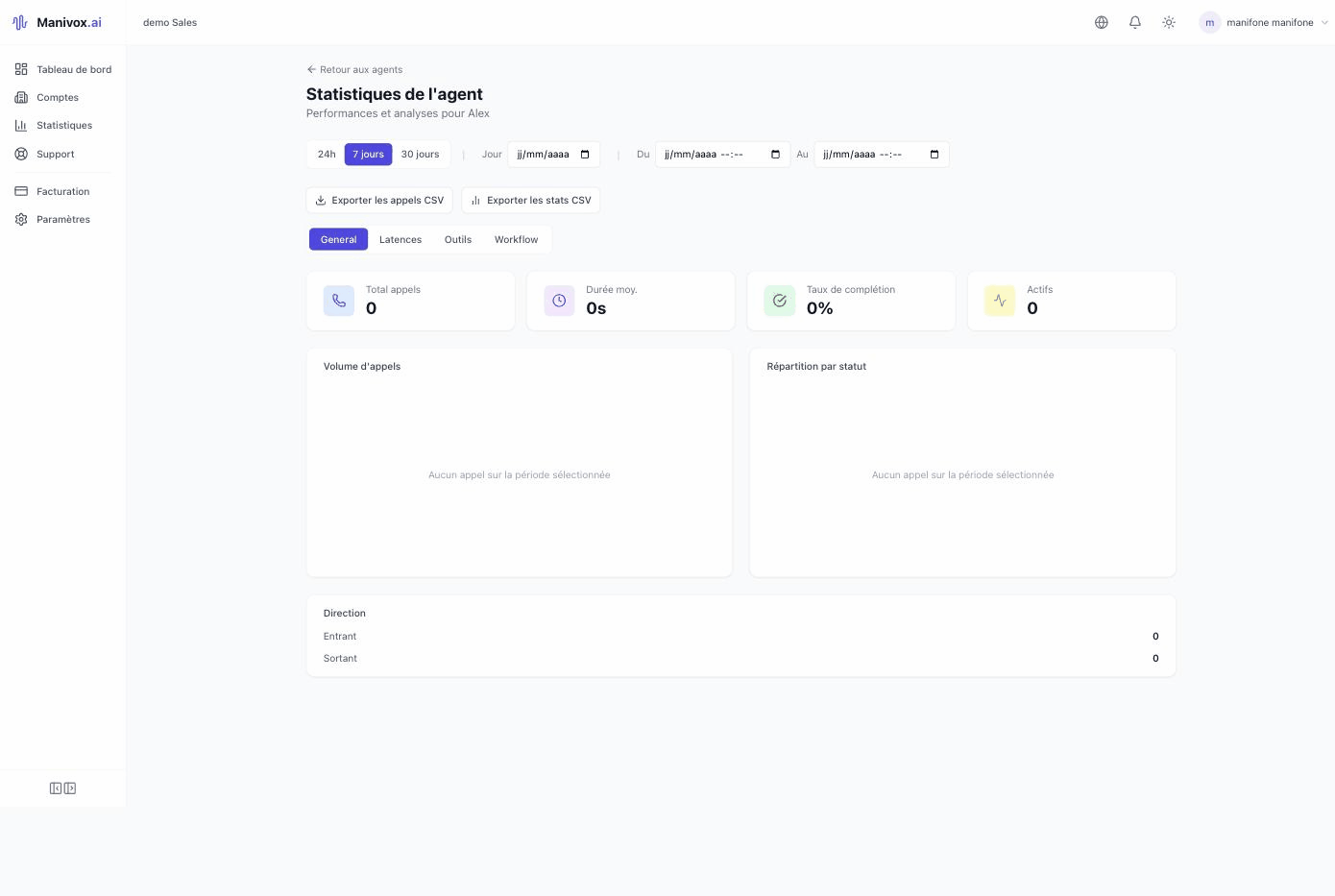Click the 'Statistiques de l'agent' heading
The height and width of the screenshot is (896, 1335).
click(395, 94)
